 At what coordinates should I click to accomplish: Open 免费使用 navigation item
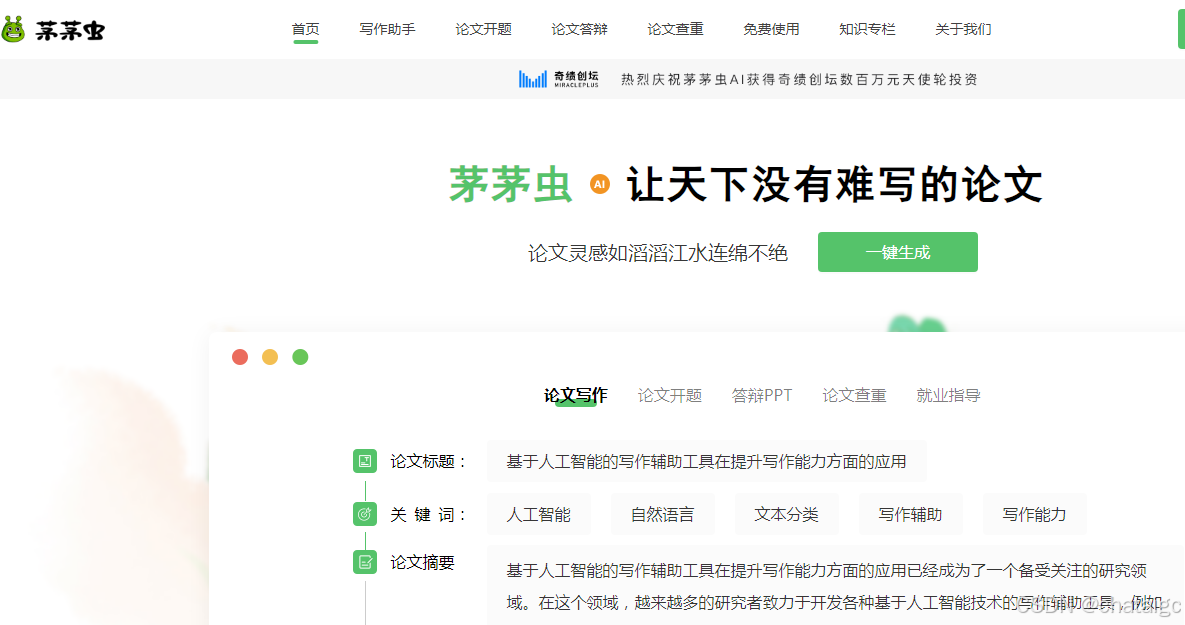pyautogui.click(x=772, y=29)
